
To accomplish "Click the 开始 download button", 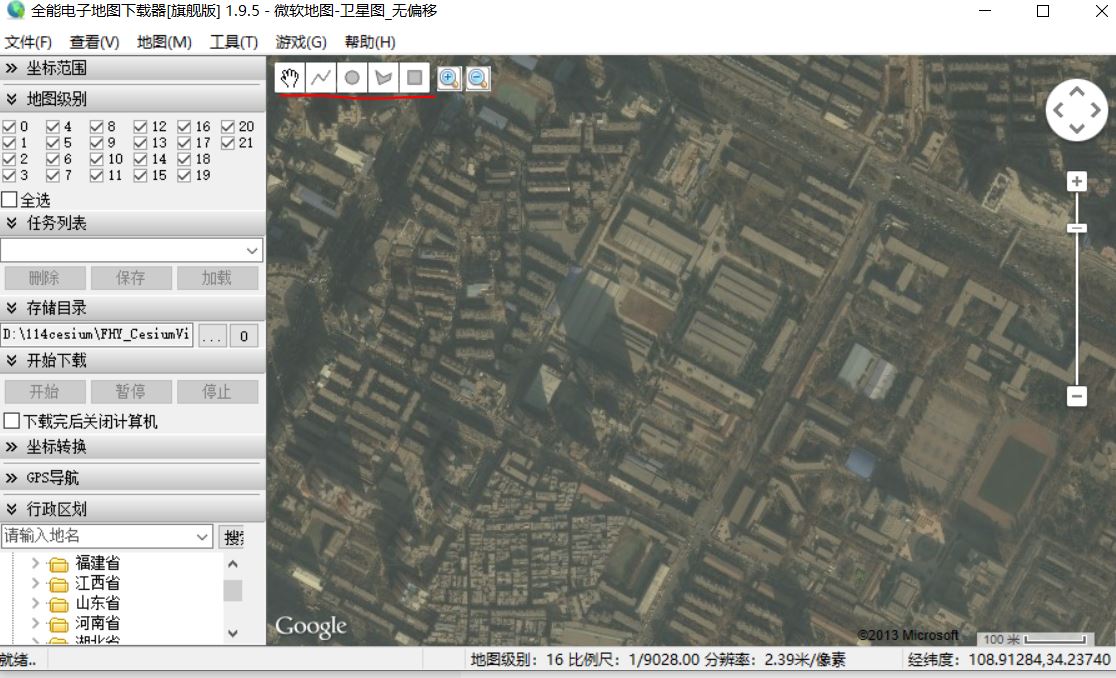I will 45,391.
